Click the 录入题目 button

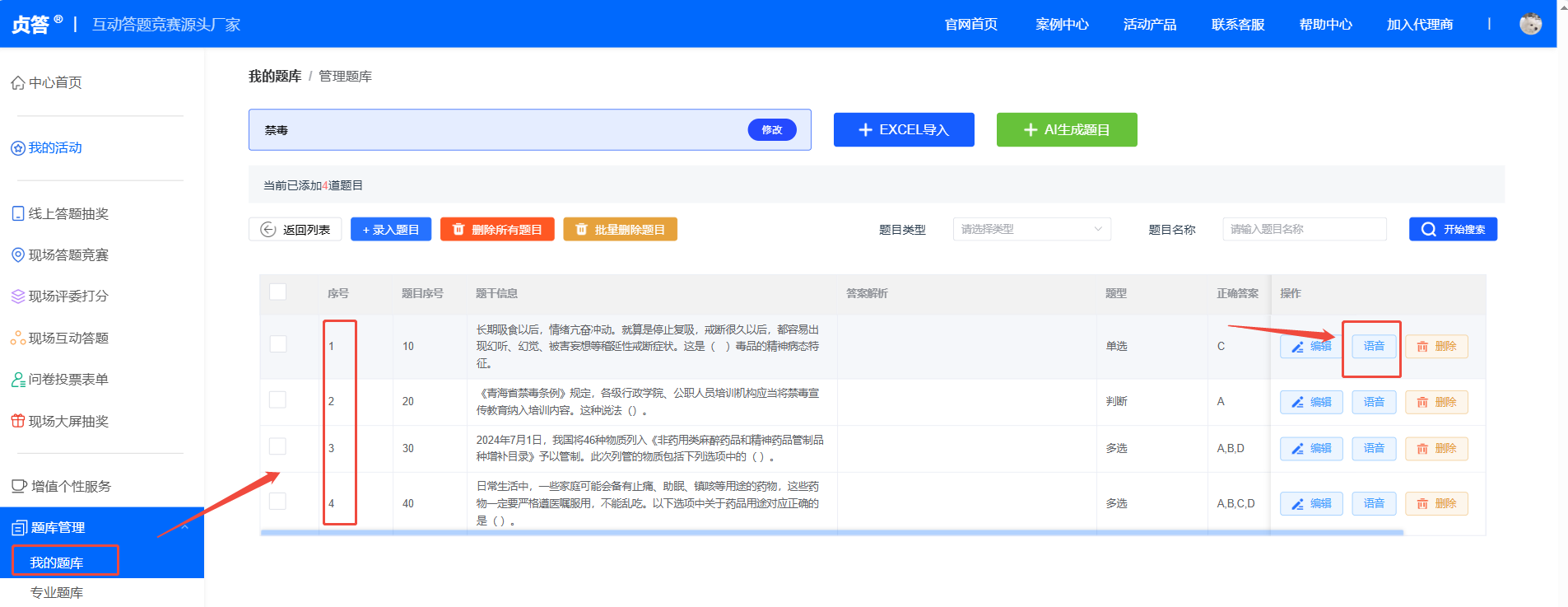391,229
